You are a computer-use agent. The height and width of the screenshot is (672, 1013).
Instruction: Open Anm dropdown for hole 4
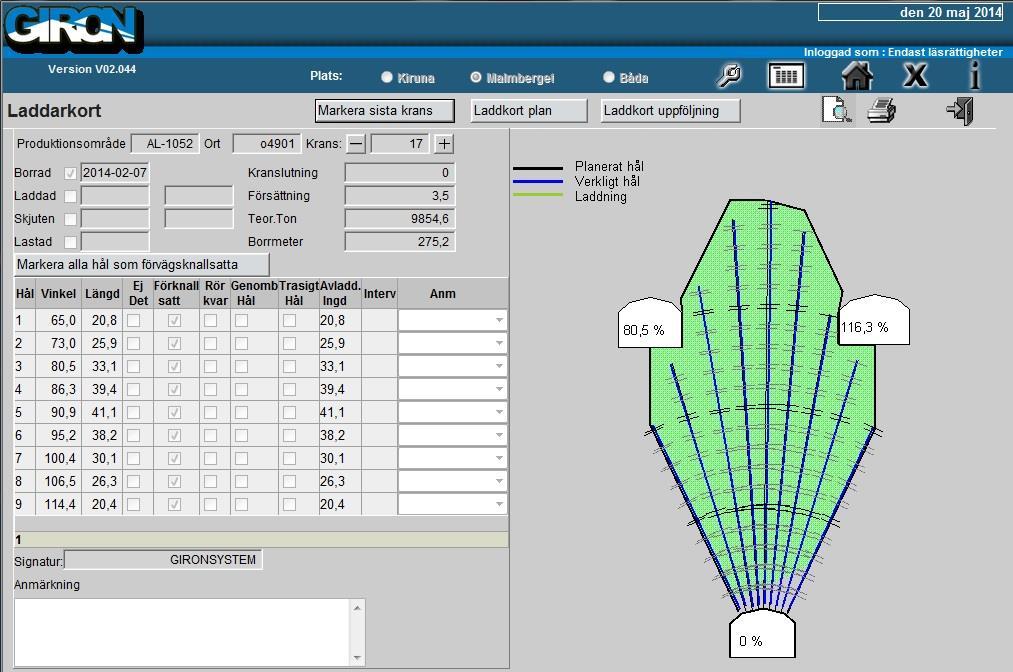pyautogui.click(x=499, y=389)
